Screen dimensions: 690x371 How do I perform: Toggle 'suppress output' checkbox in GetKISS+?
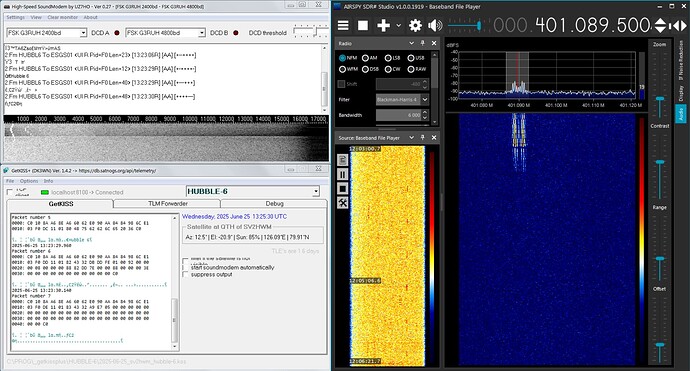[x=185, y=275]
